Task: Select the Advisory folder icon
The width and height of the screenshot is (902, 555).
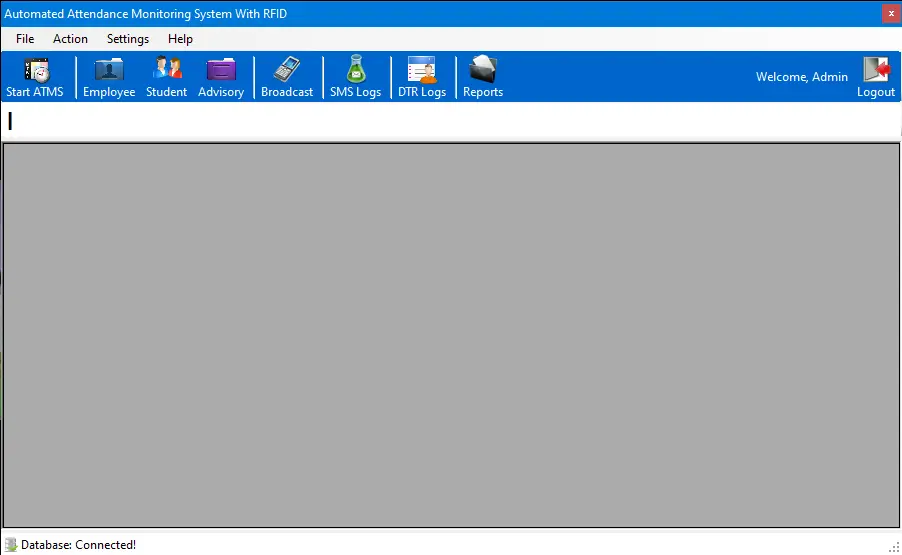Action: click(221, 70)
